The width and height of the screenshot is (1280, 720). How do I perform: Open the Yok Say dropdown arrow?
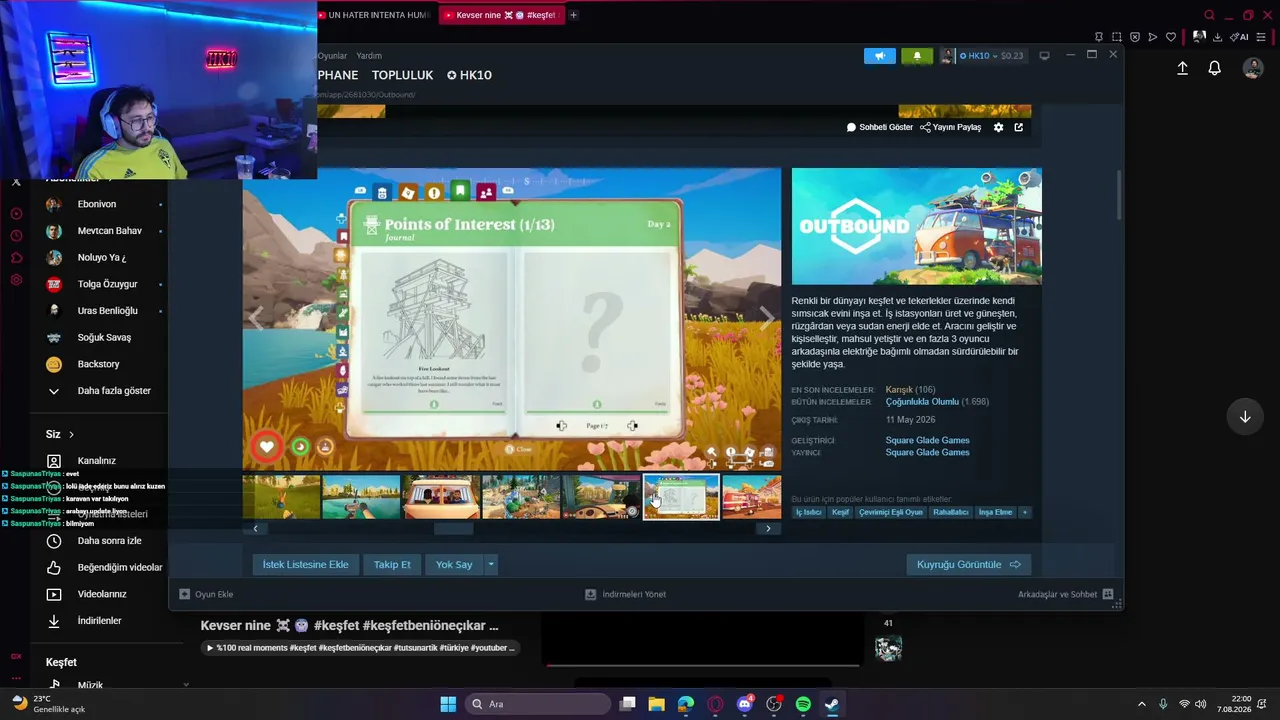(x=490, y=565)
